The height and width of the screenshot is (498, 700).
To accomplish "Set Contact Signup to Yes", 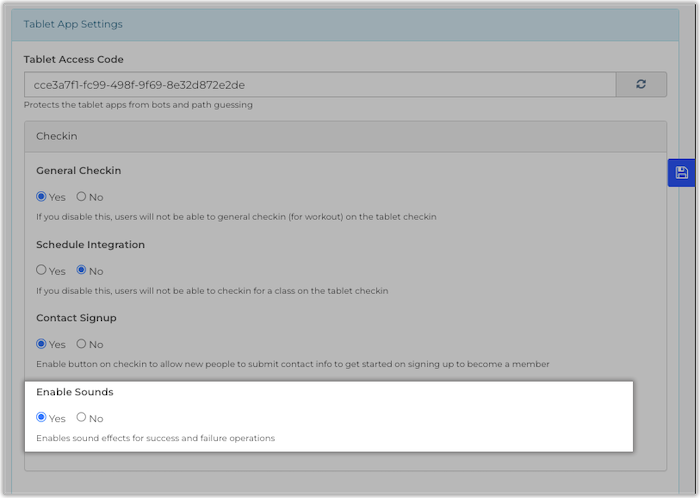I will tap(42, 344).
